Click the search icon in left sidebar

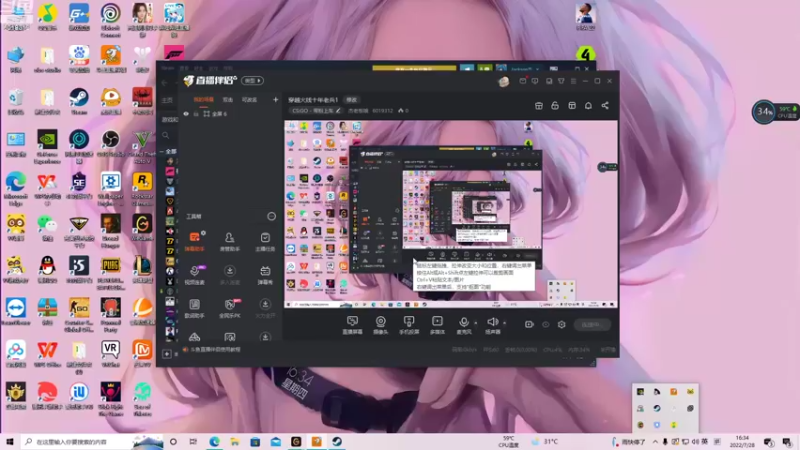point(165,135)
